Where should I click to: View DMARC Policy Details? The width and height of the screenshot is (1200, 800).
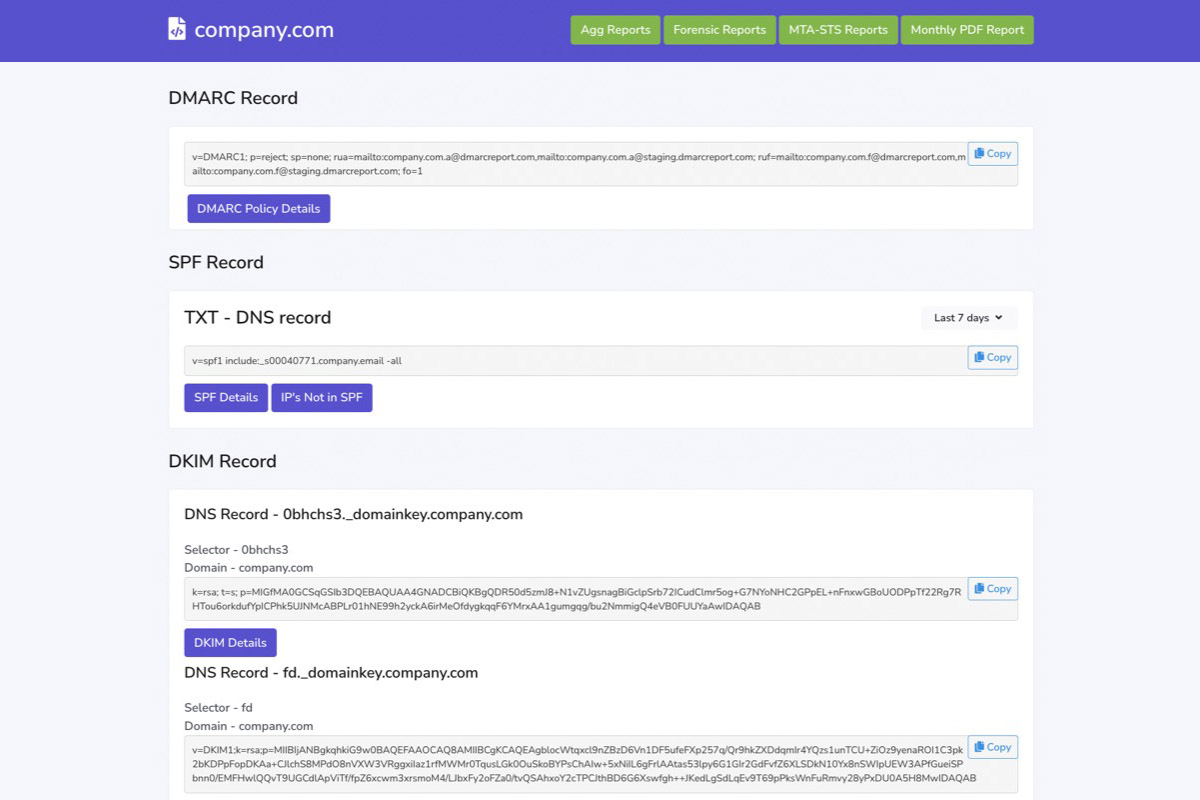pos(258,208)
